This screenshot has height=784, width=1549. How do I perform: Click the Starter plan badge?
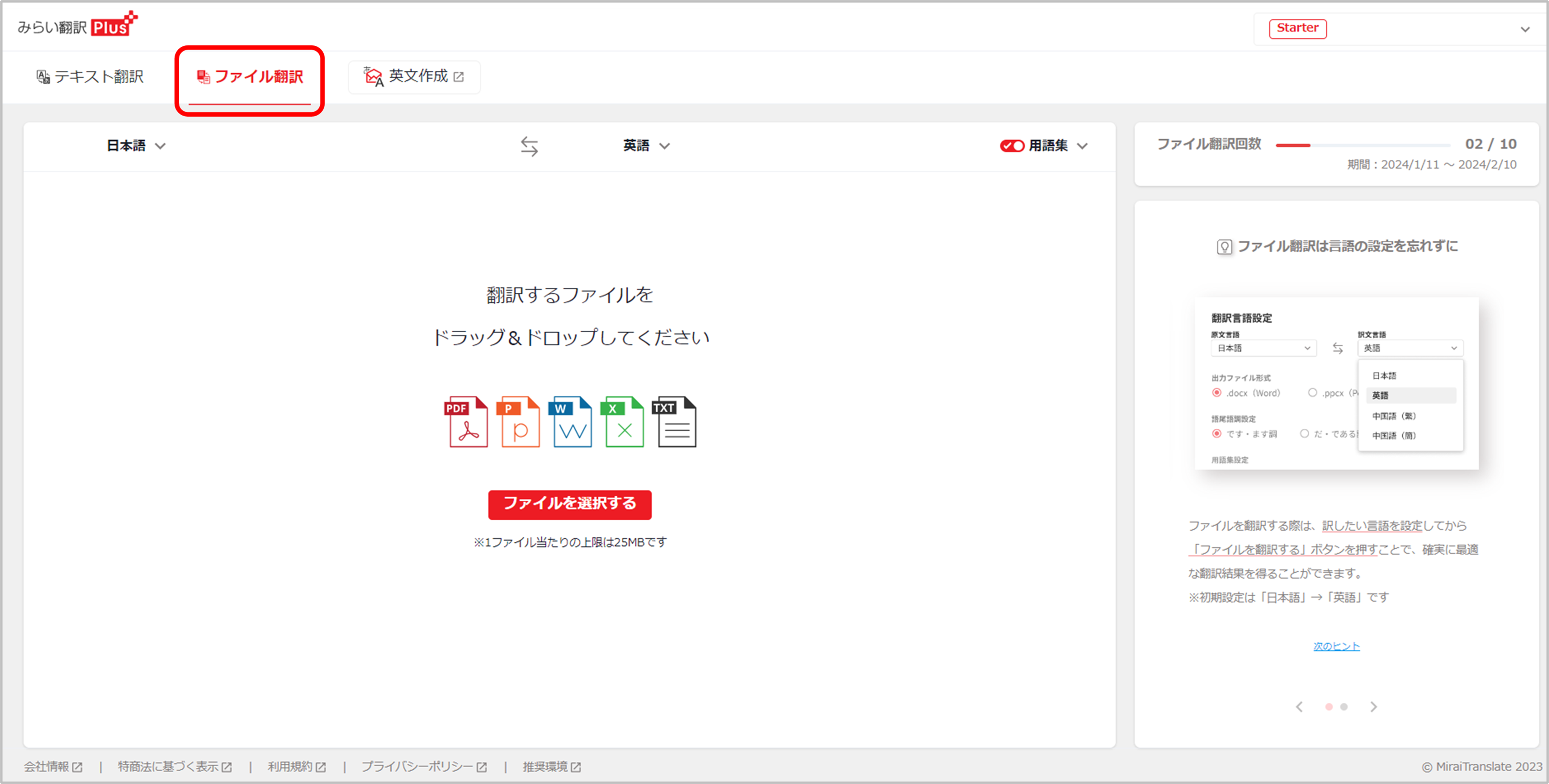1298,29
